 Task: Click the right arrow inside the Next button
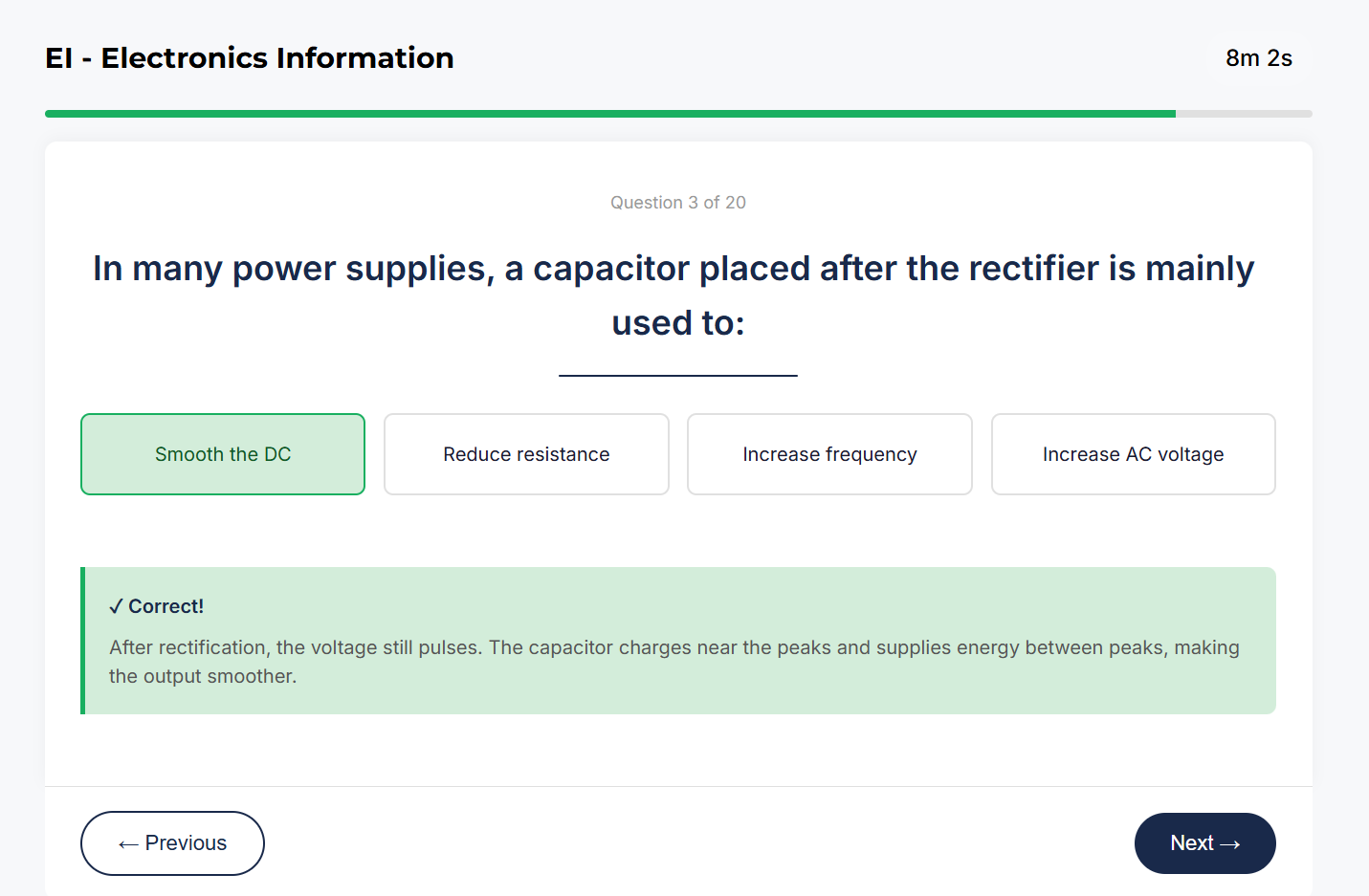[x=1228, y=842]
